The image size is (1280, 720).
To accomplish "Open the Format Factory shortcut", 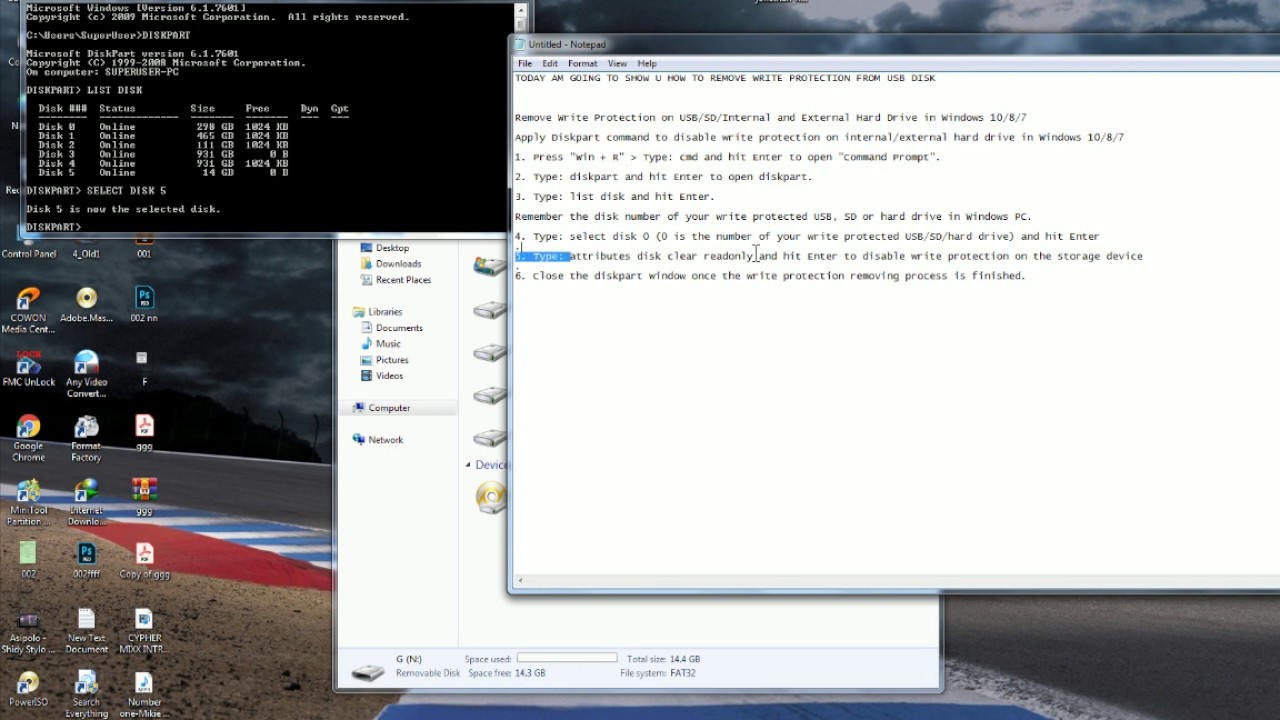I will click(86, 438).
